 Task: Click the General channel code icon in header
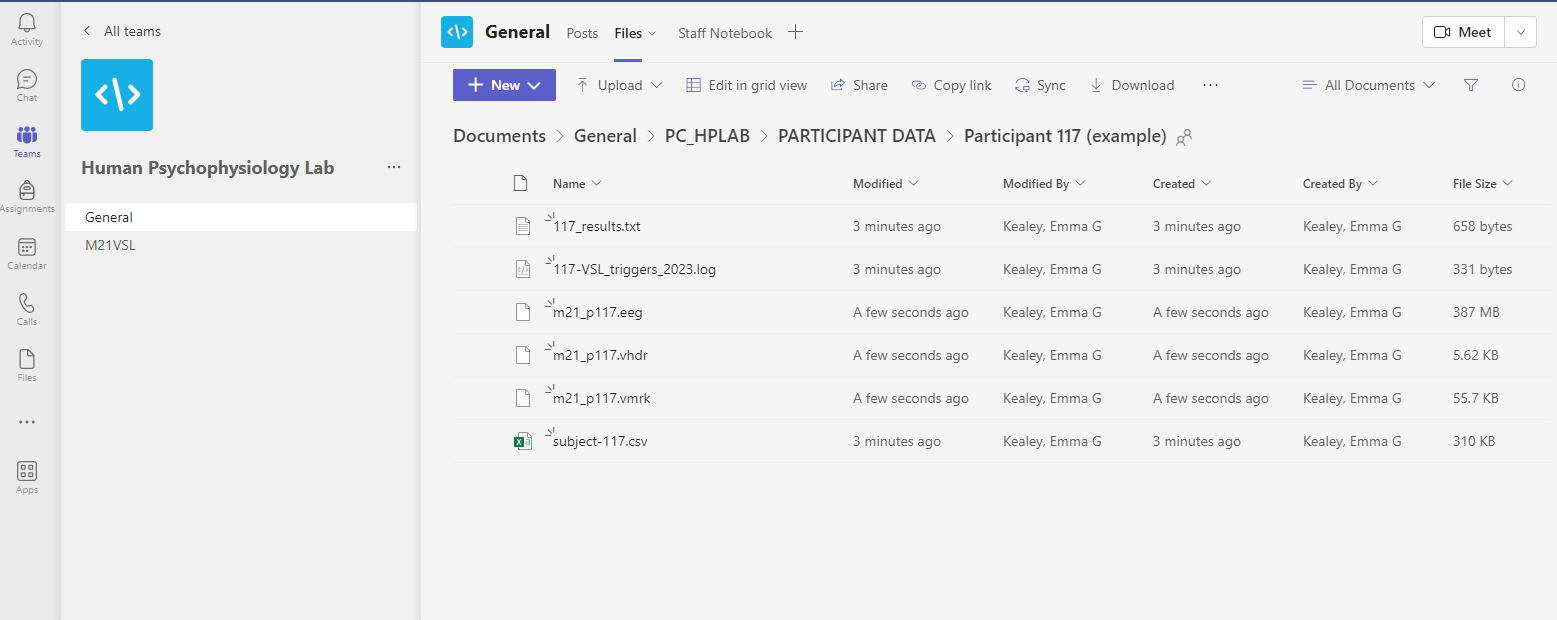pos(457,32)
